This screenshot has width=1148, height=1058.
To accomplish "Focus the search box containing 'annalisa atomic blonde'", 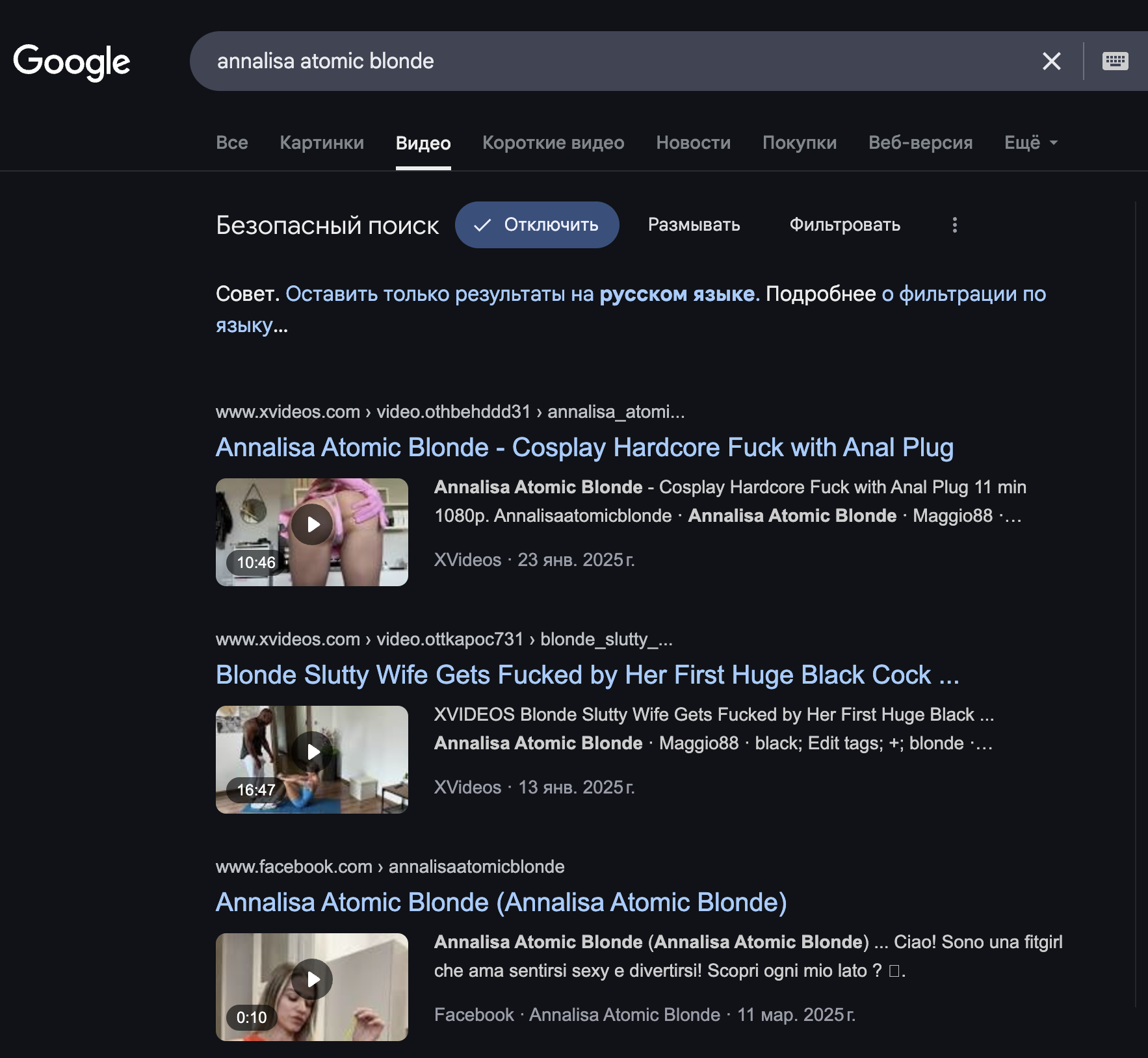I will [618, 61].
